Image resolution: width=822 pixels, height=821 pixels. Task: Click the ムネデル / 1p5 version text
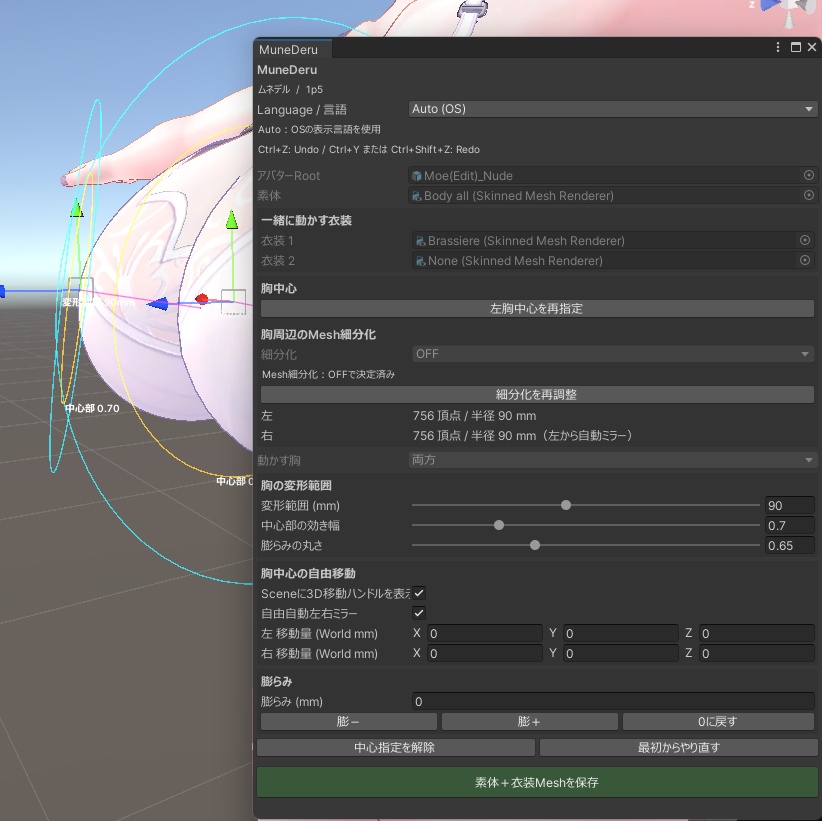(x=290, y=89)
